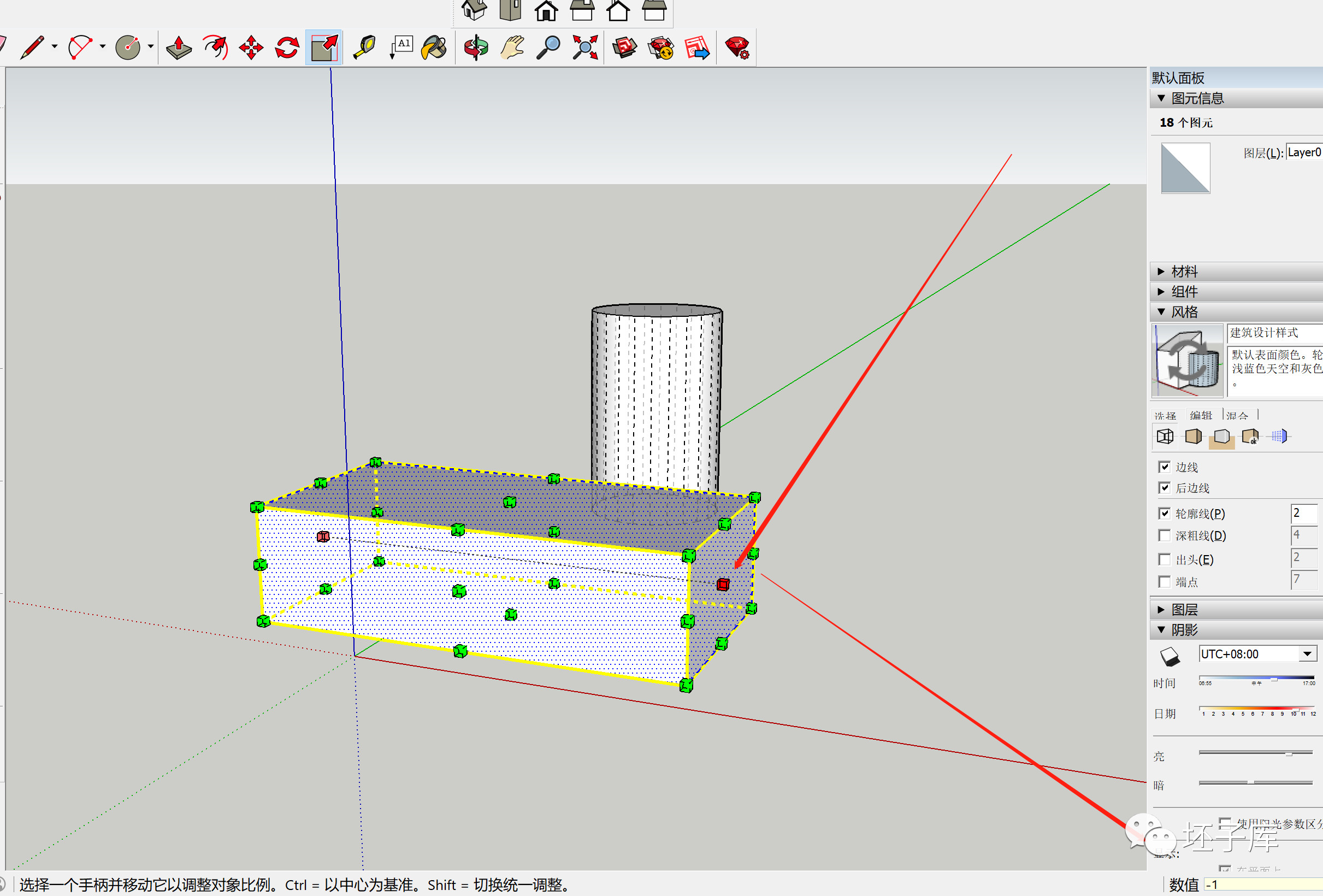The image size is (1323, 896).
Task: Select the Rotate tool
Action: click(x=287, y=47)
